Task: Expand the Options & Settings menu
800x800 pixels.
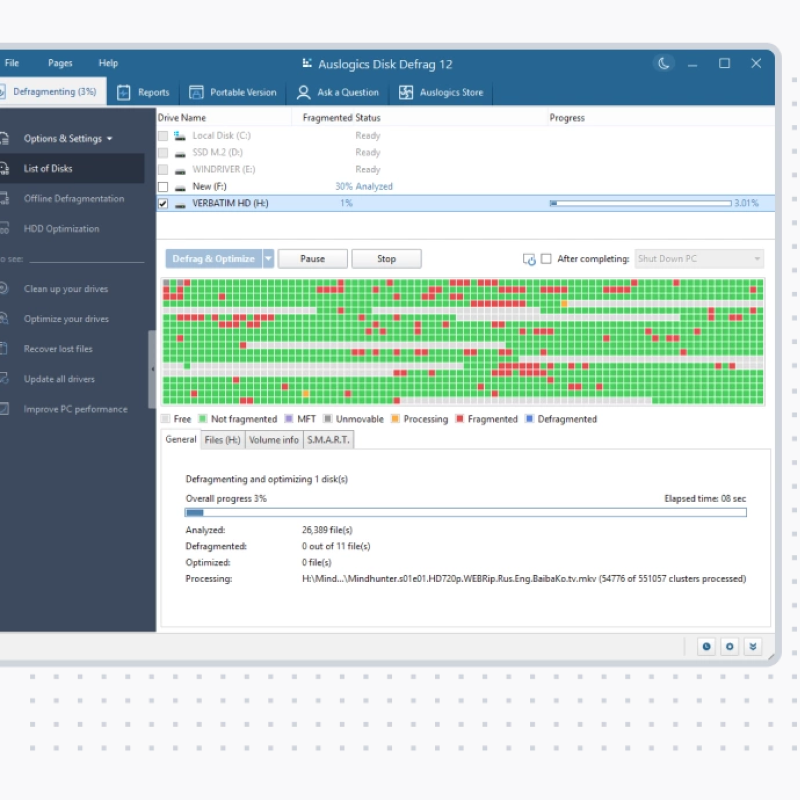Action: (x=68, y=139)
